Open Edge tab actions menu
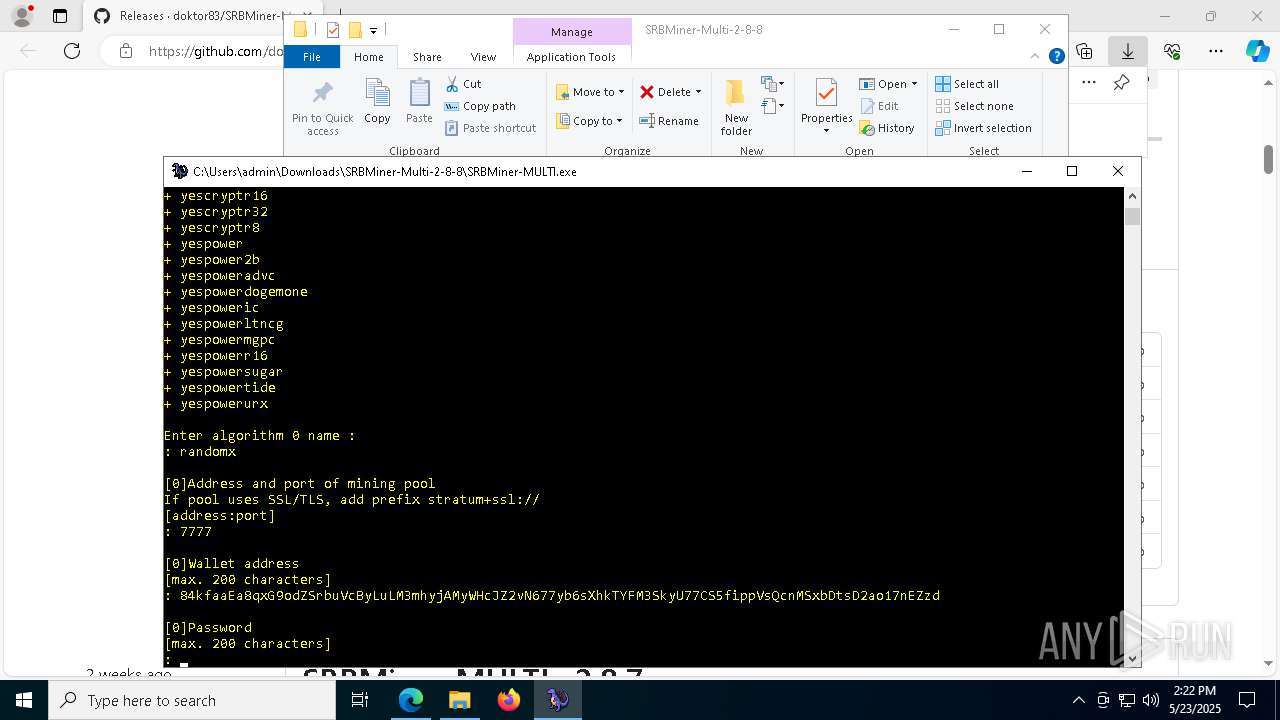The height and width of the screenshot is (720, 1280). (x=60, y=16)
